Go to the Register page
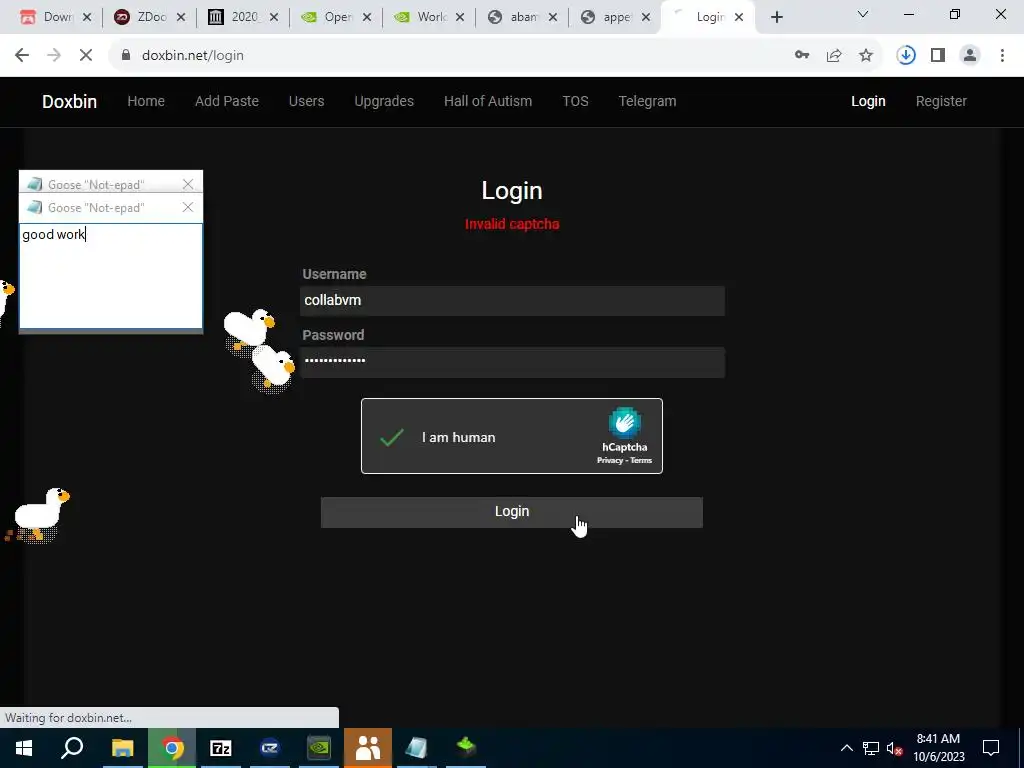 click(941, 101)
